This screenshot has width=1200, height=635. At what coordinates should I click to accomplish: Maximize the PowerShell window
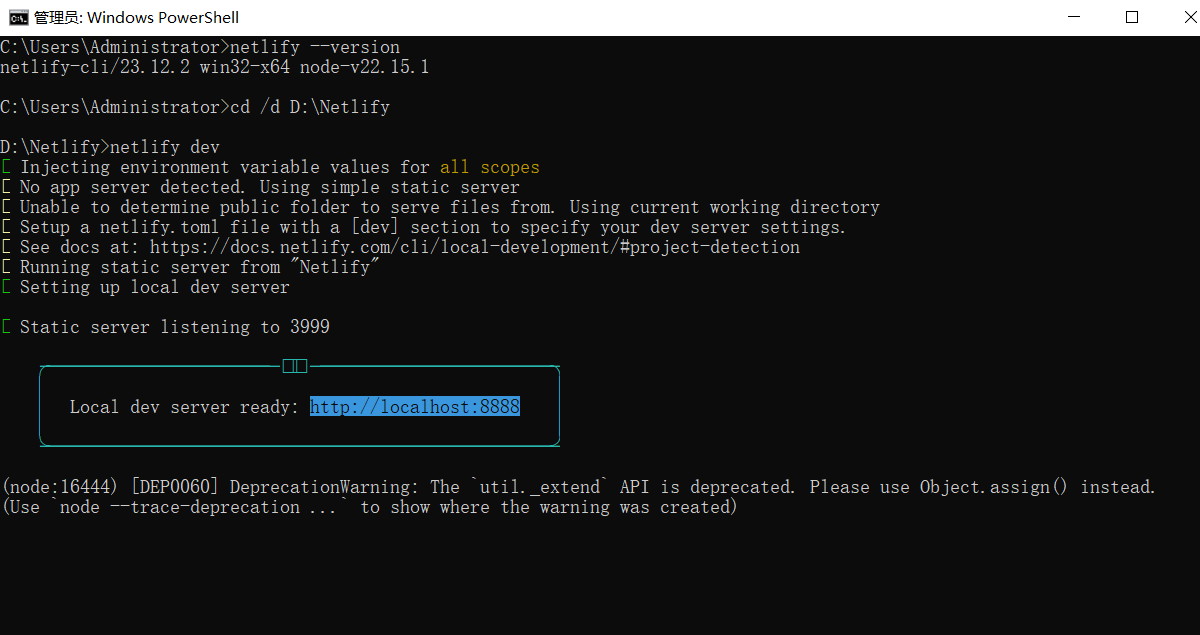pyautogui.click(x=1131, y=17)
